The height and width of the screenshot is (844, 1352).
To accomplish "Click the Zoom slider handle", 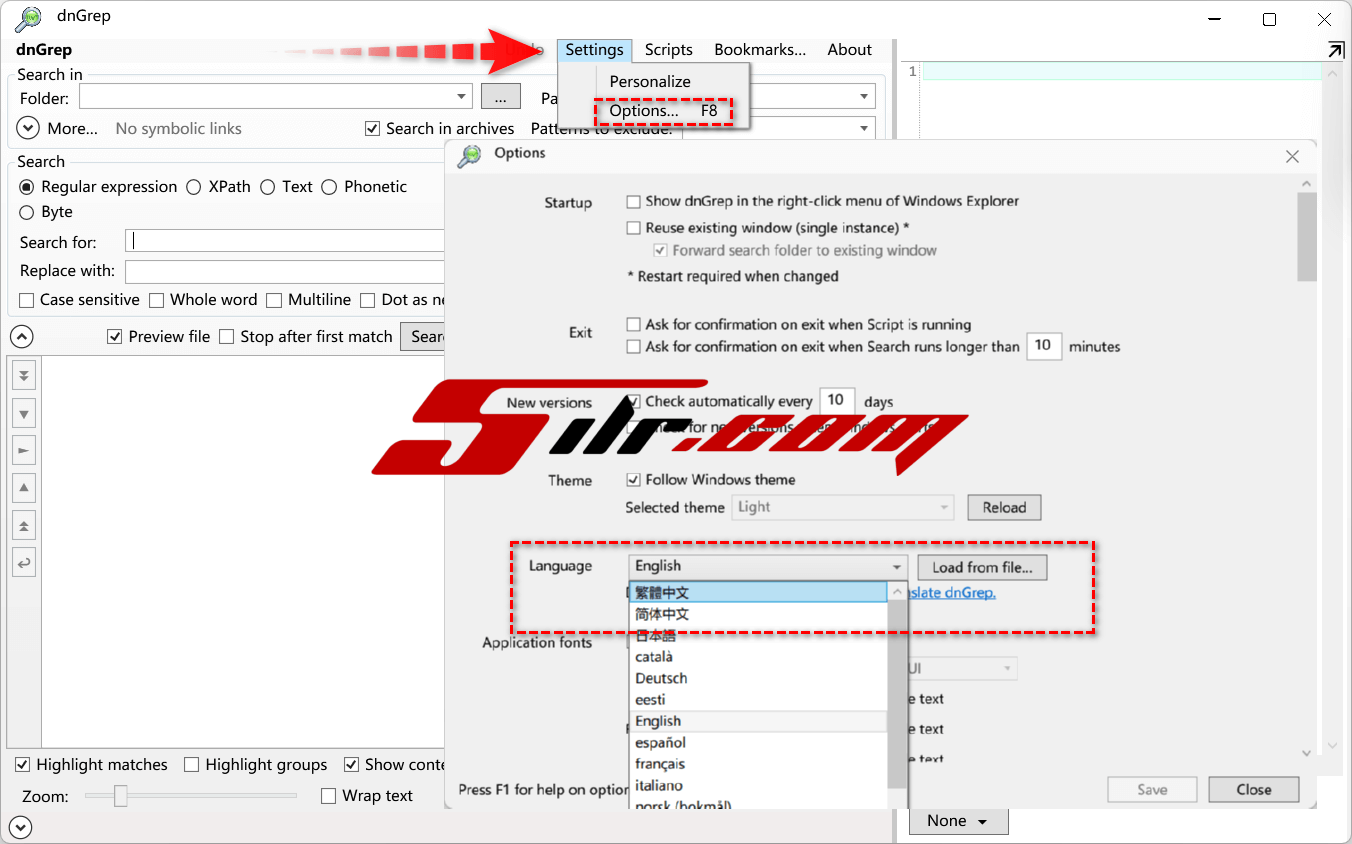I will [121, 796].
